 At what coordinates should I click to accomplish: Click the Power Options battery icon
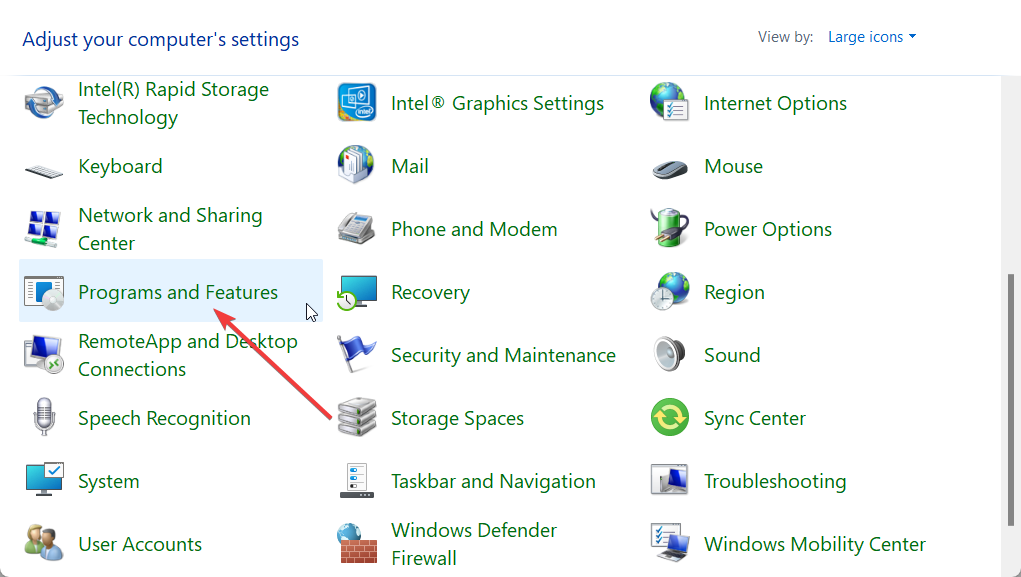(669, 229)
